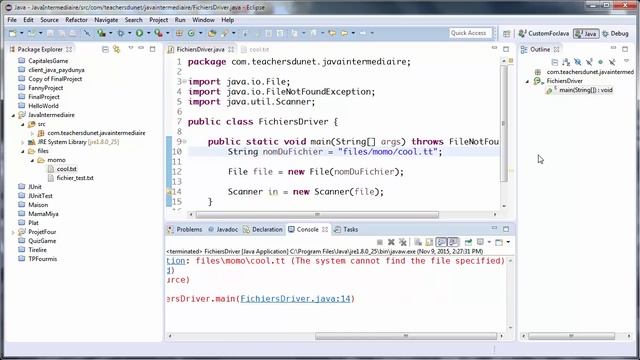Switch to the Tasks tab
Image resolution: width=640 pixels, height=360 pixels.
(x=346, y=229)
